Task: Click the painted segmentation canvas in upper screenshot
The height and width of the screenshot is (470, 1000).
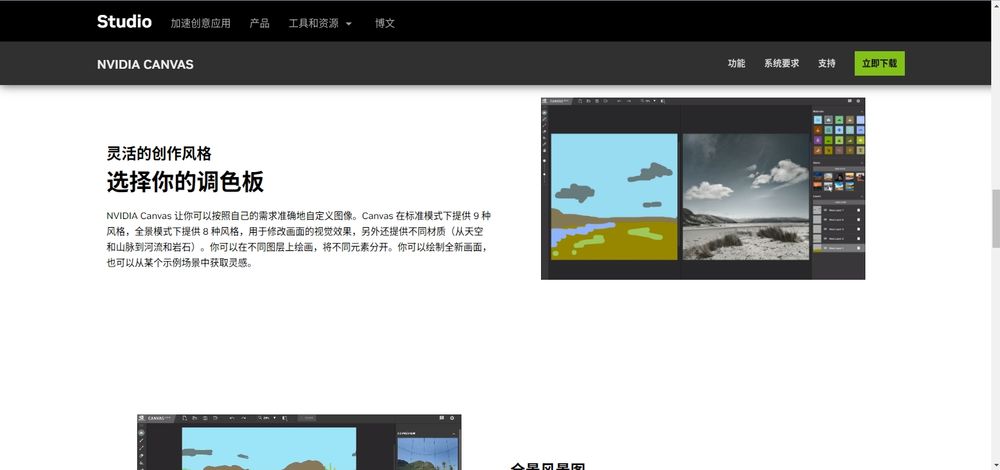Action: (x=614, y=196)
